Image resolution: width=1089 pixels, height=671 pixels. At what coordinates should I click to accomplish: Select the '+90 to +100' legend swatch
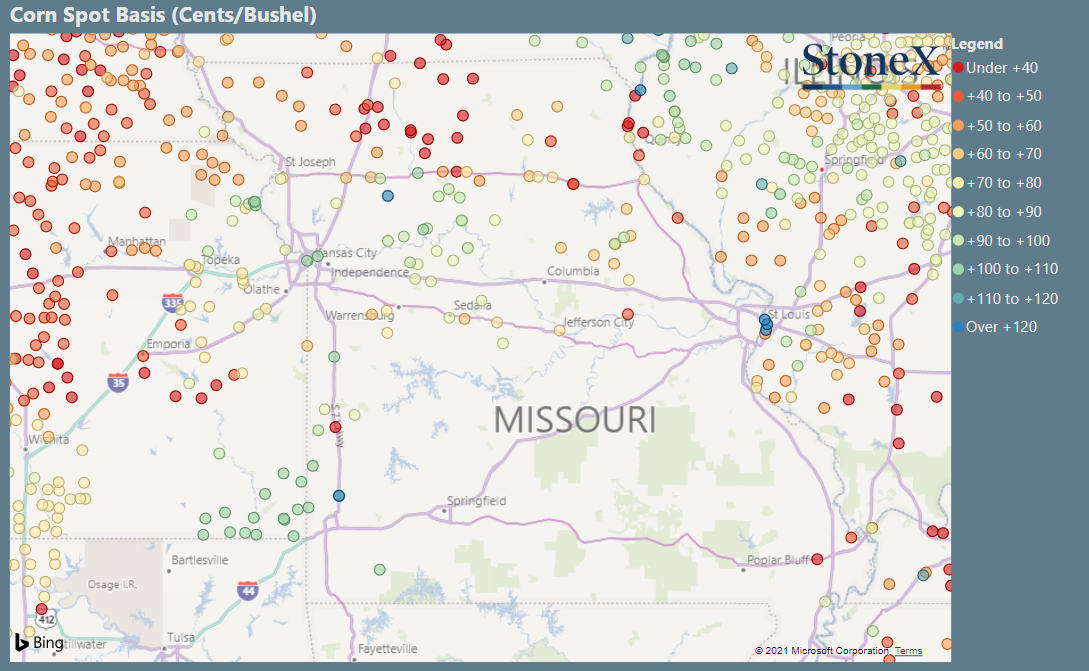[958, 240]
